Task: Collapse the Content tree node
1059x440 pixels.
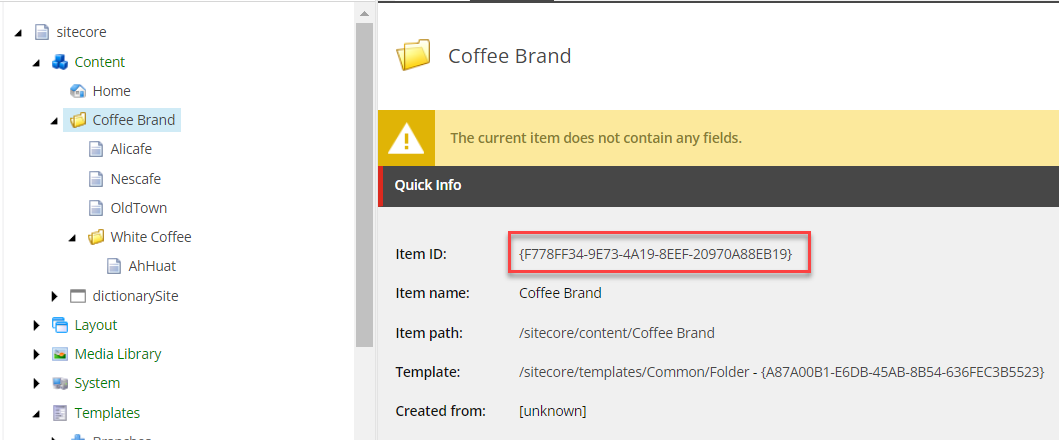Action: (36, 62)
